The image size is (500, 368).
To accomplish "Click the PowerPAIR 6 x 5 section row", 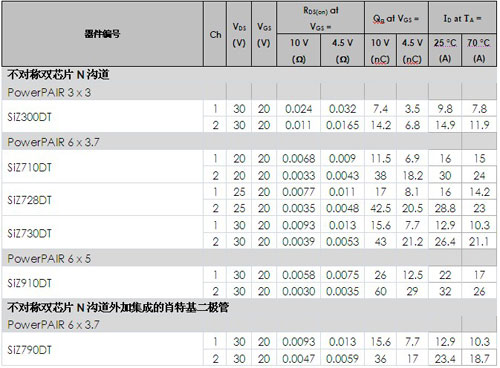I will (x=249, y=258).
